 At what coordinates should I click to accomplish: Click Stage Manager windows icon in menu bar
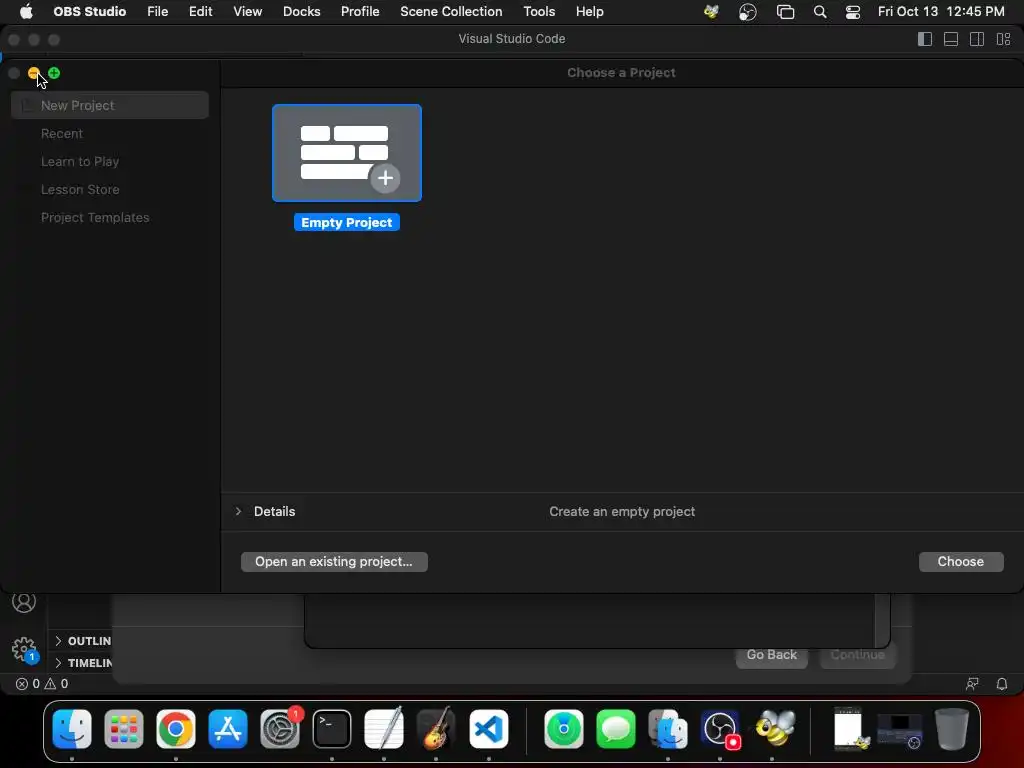point(785,12)
